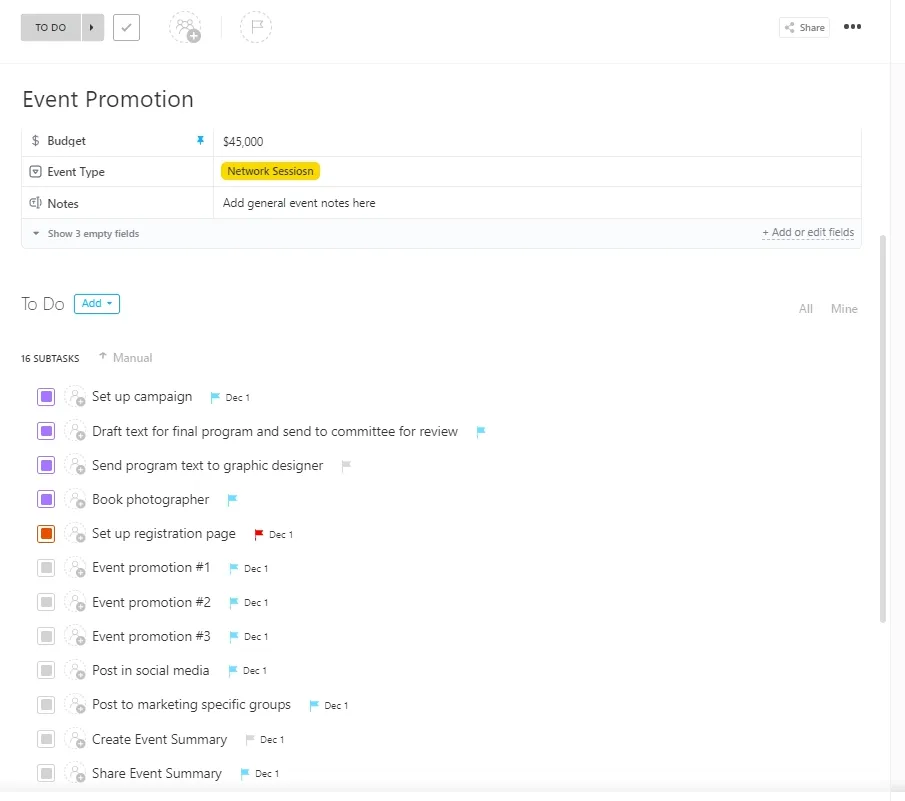This screenshot has height=801, width=905.
Task: Mark task complete with the checkmark button
Action: click(x=126, y=28)
